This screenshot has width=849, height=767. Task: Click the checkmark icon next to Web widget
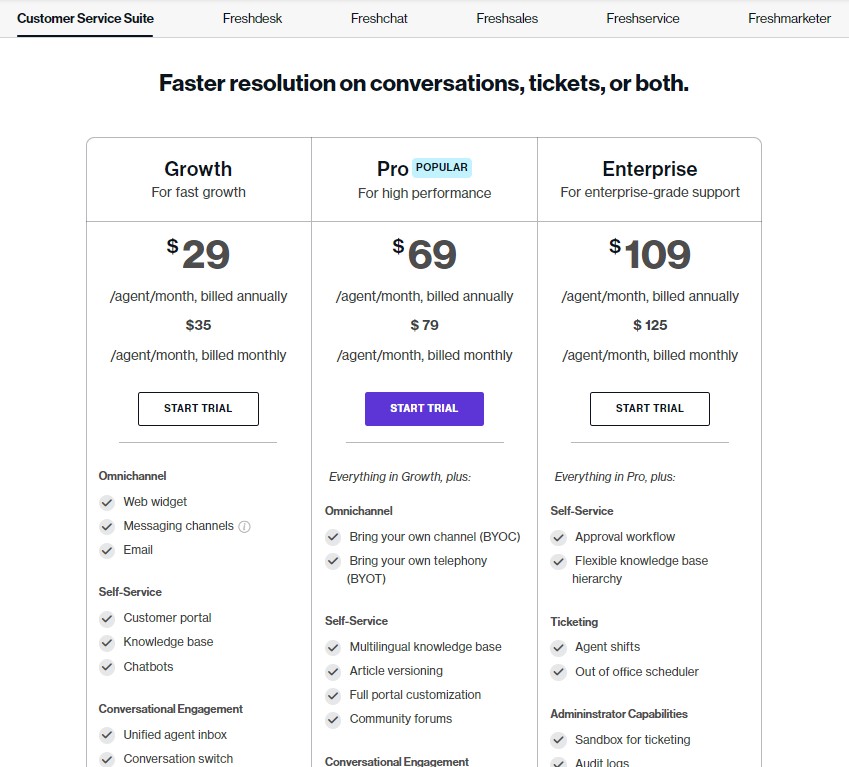click(x=107, y=502)
